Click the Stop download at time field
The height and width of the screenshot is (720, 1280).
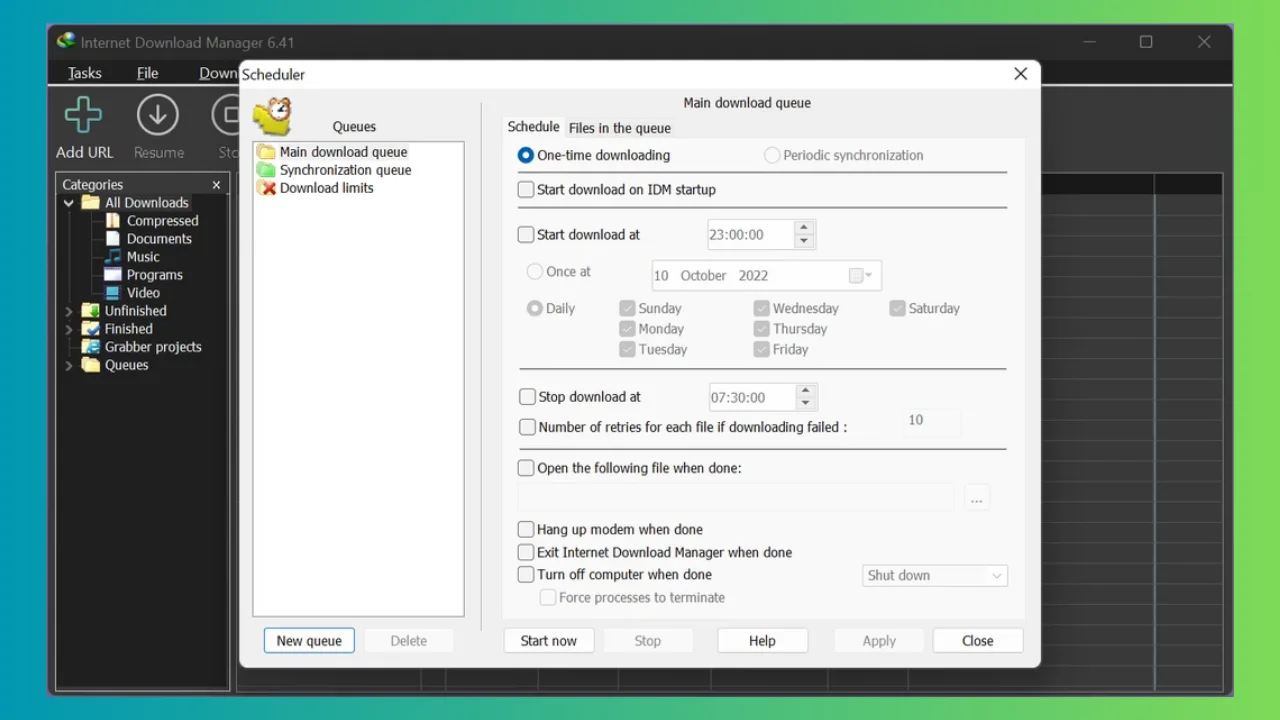pos(753,397)
